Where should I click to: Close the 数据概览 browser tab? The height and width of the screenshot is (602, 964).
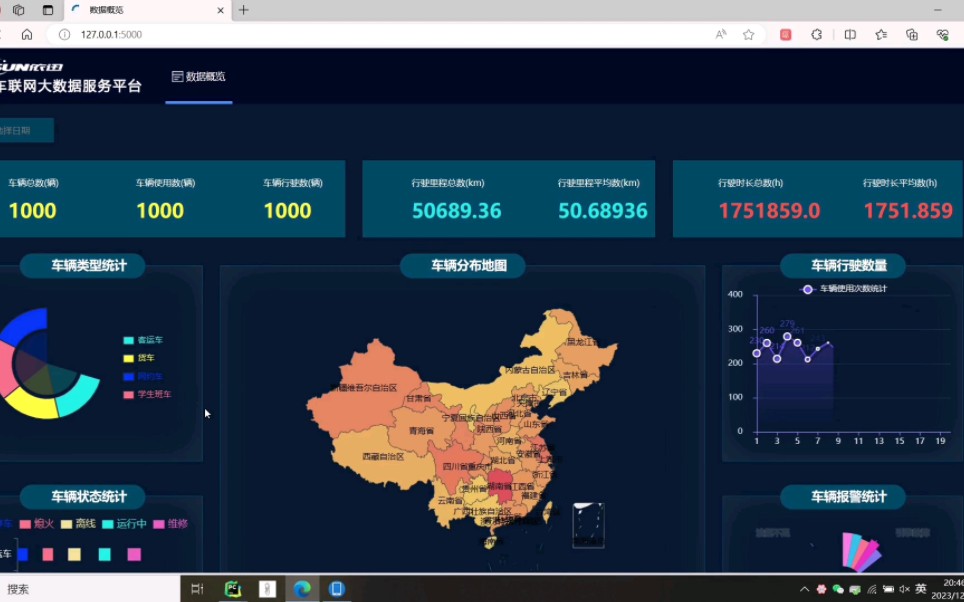point(221,10)
